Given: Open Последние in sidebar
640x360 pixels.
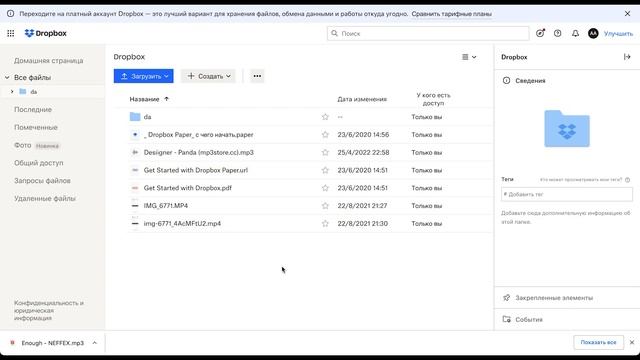Looking at the screenshot, I should point(33,109).
